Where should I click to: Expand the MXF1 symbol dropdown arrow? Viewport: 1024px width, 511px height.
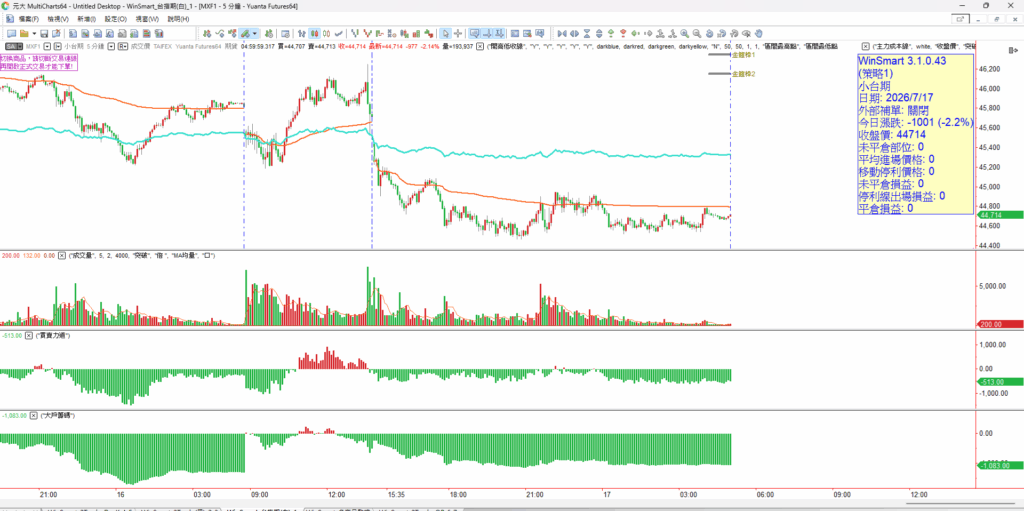tap(47, 46)
